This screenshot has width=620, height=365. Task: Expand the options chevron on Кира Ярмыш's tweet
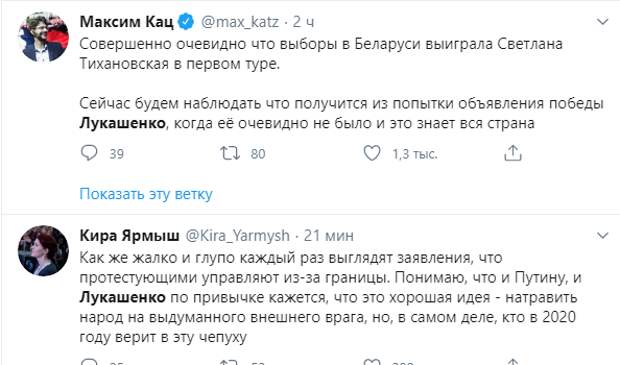602,236
